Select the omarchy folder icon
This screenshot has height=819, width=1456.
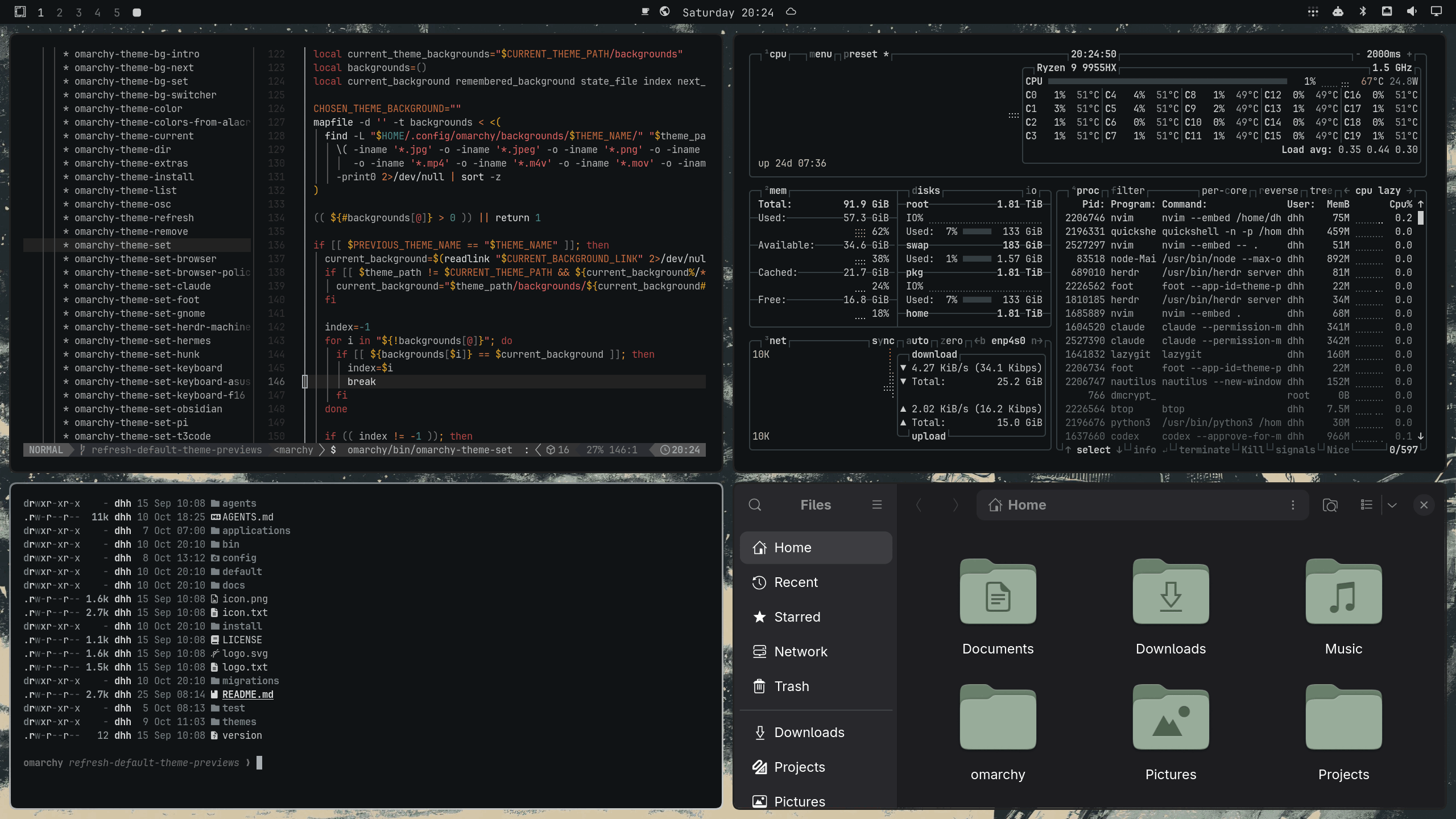point(998,718)
